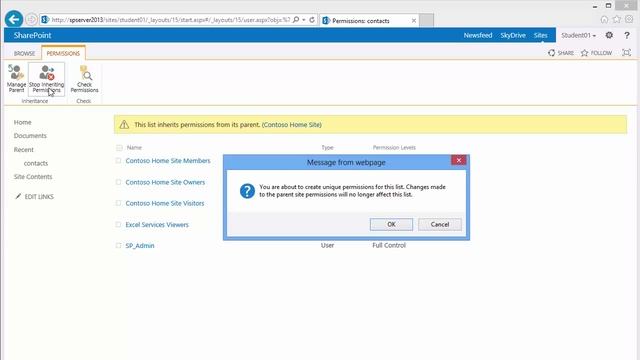Expand the Student01 user menu
Screen dimensions: 640x360
578,36
